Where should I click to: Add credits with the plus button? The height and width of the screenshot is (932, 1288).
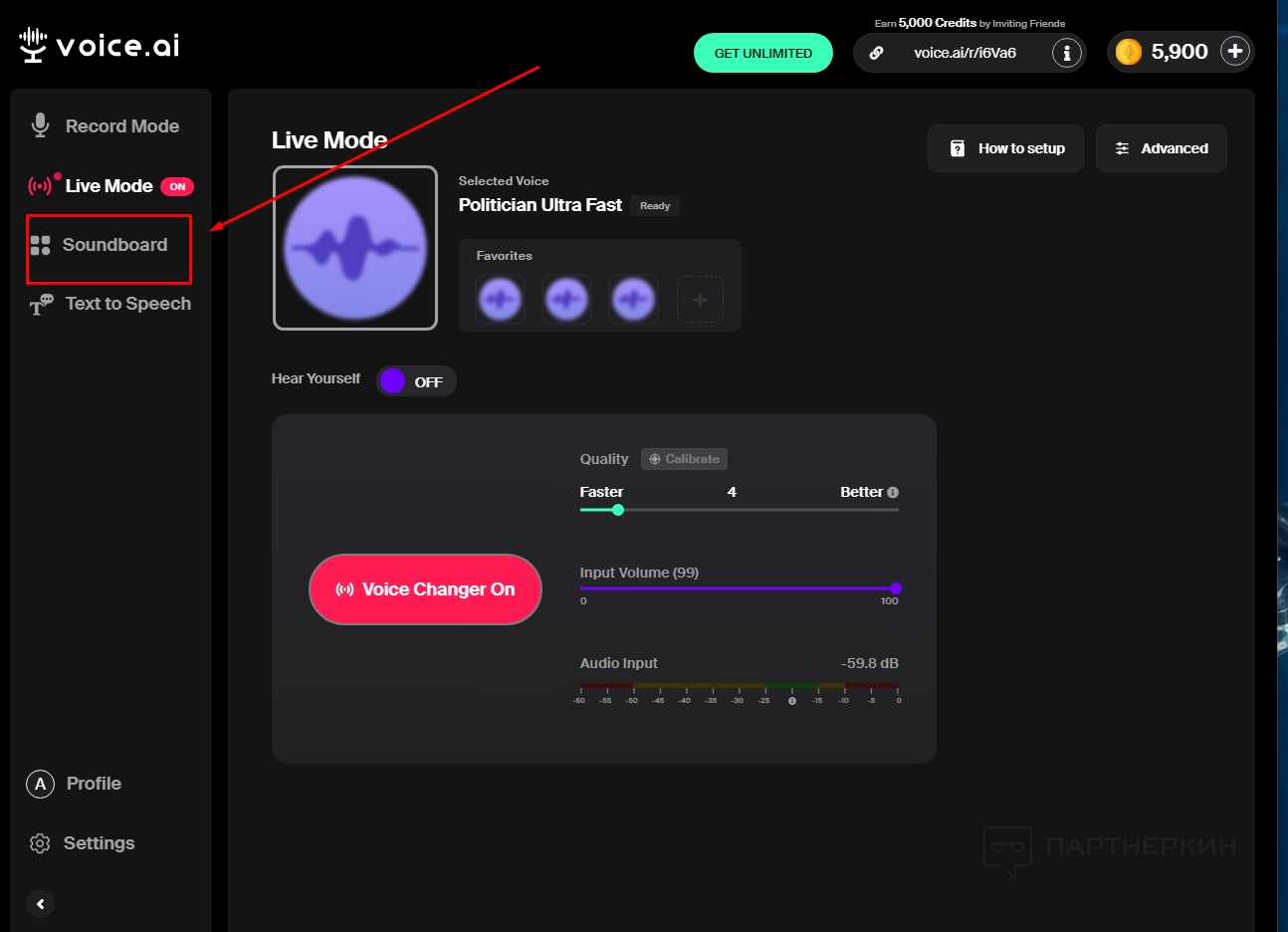pyautogui.click(x=1235, y=52)
